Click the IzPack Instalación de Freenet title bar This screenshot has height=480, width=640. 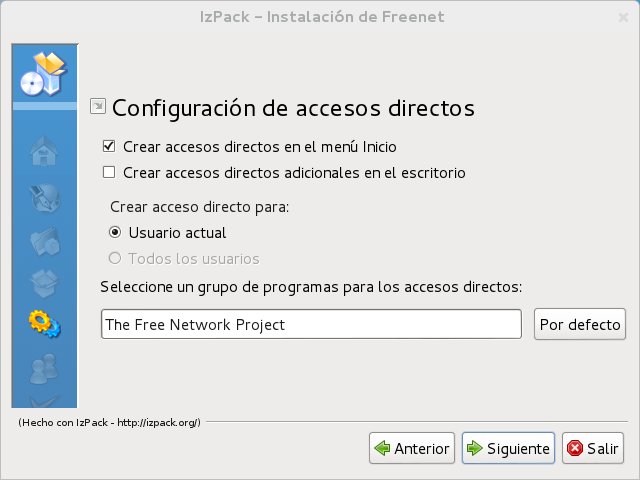(319, 15)
